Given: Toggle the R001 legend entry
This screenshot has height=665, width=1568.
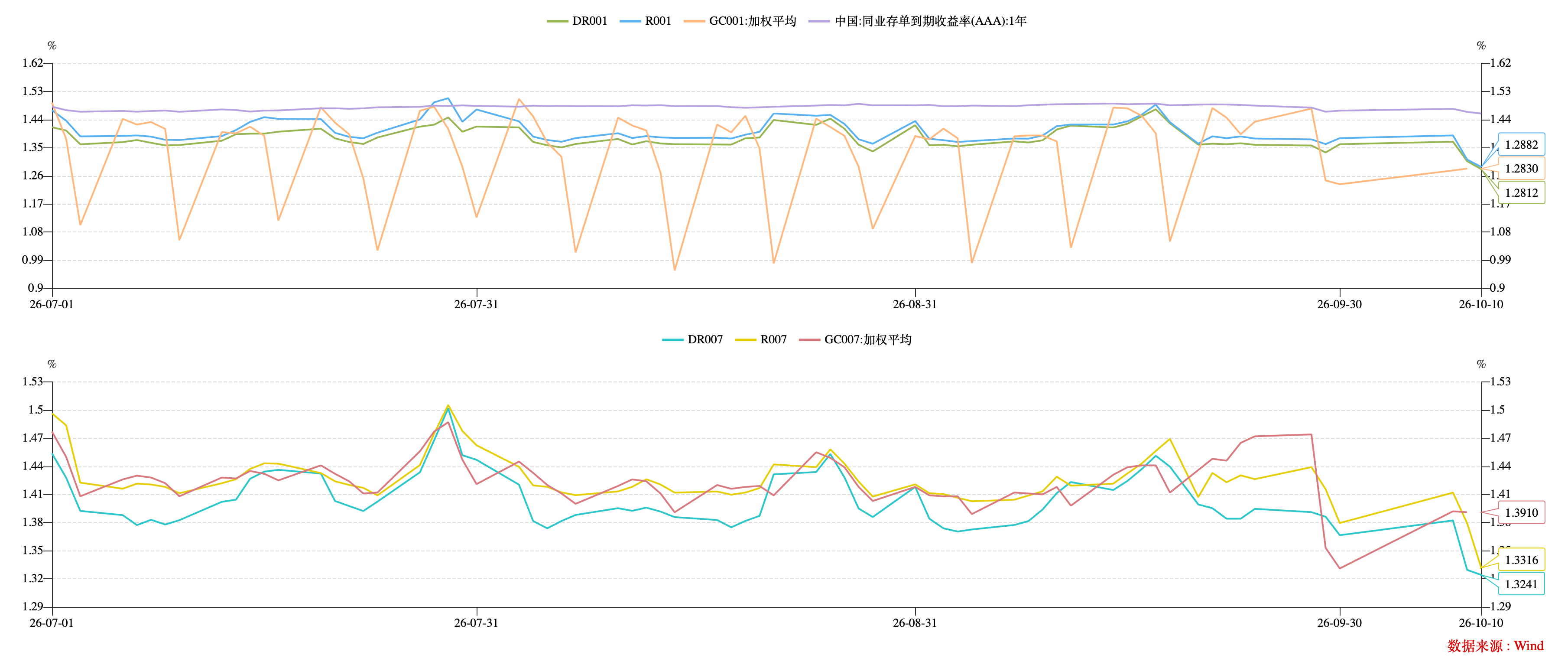Looking at the screenshot, I should pos(645,21).
